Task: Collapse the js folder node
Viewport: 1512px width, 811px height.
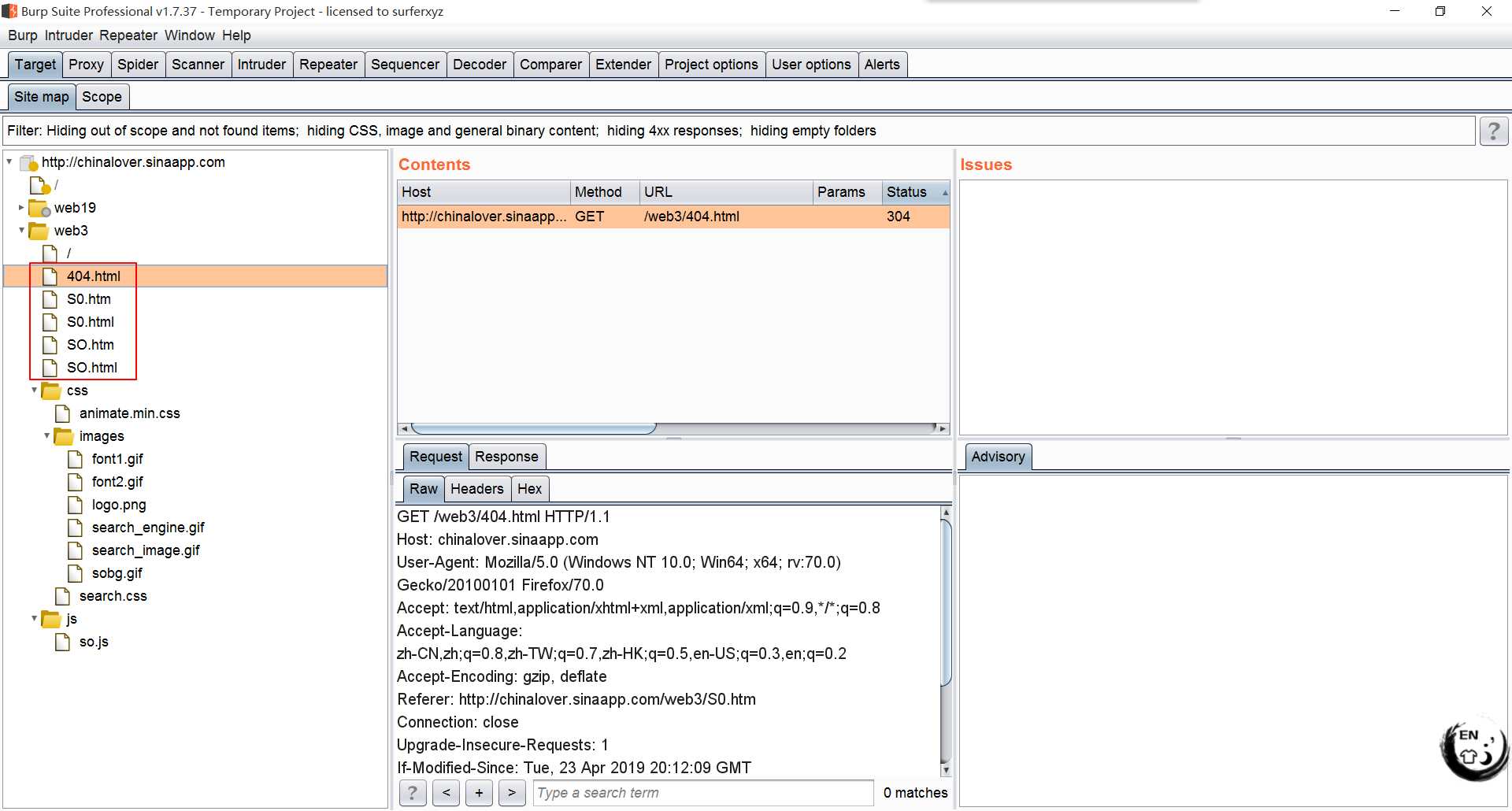Action: tap(34, 619)
